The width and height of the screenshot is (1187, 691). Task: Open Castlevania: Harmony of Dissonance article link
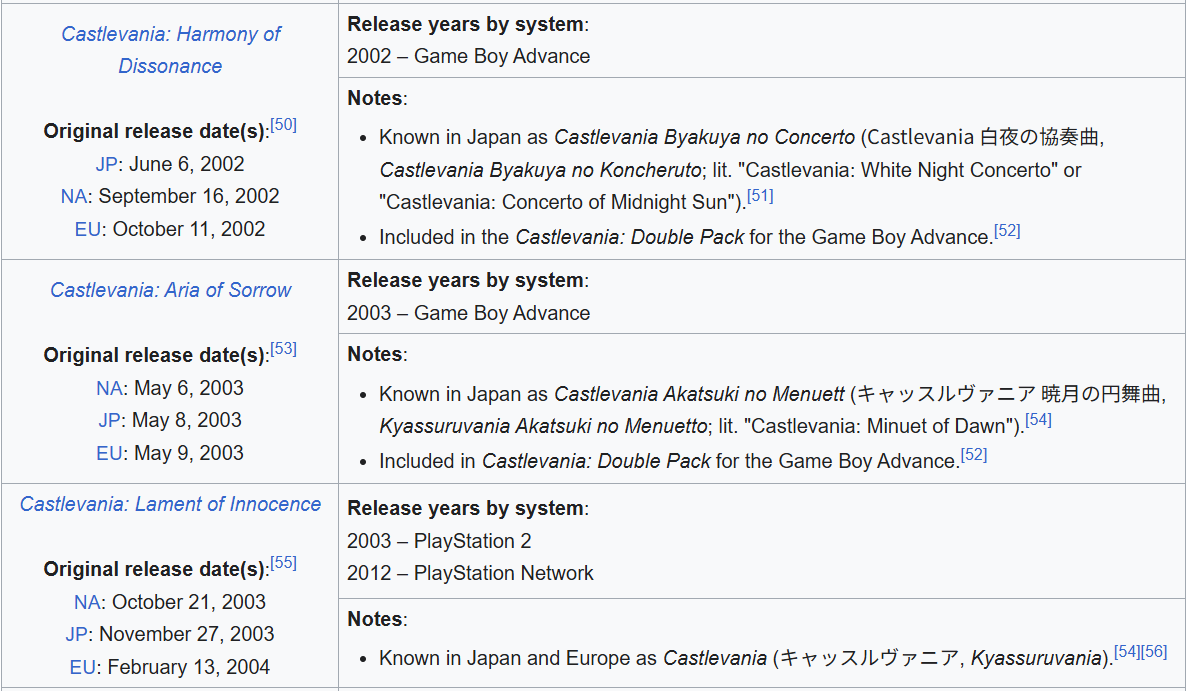[170, 50]
